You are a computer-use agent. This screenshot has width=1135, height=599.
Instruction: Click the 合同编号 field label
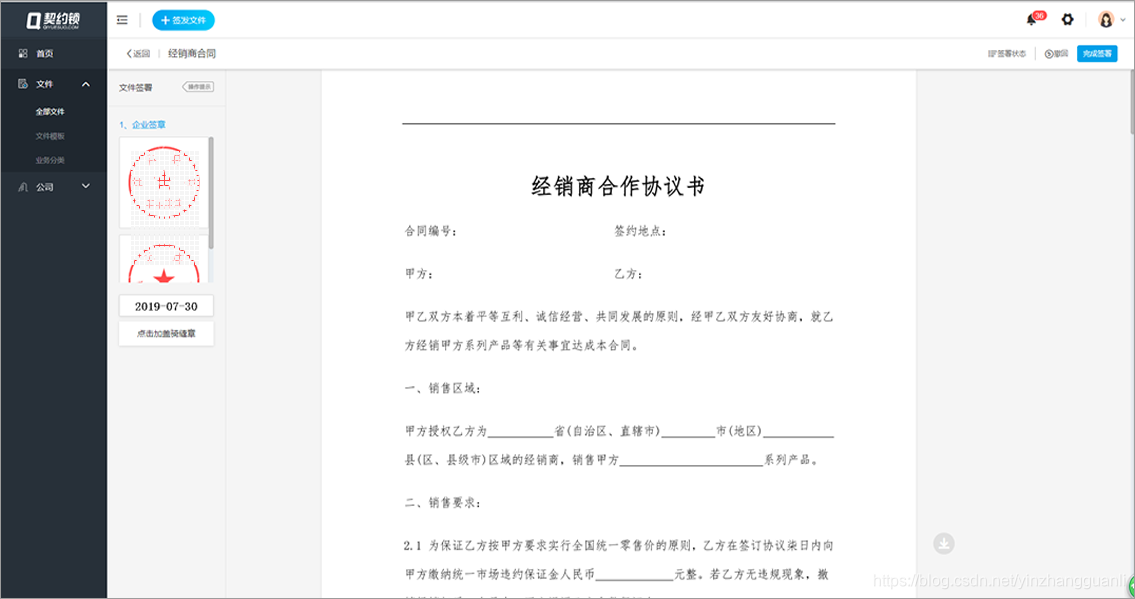pyautogui.click(x=431, y=231)
